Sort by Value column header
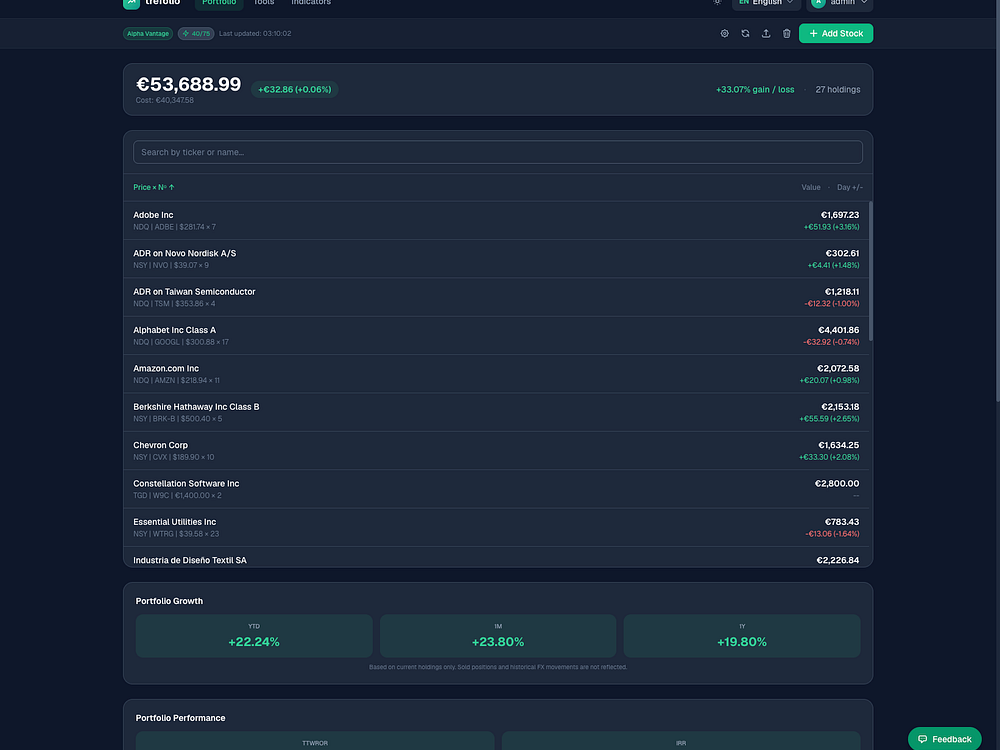The width and height of the screenshot is (1000, 750). [x=811, y=187]
